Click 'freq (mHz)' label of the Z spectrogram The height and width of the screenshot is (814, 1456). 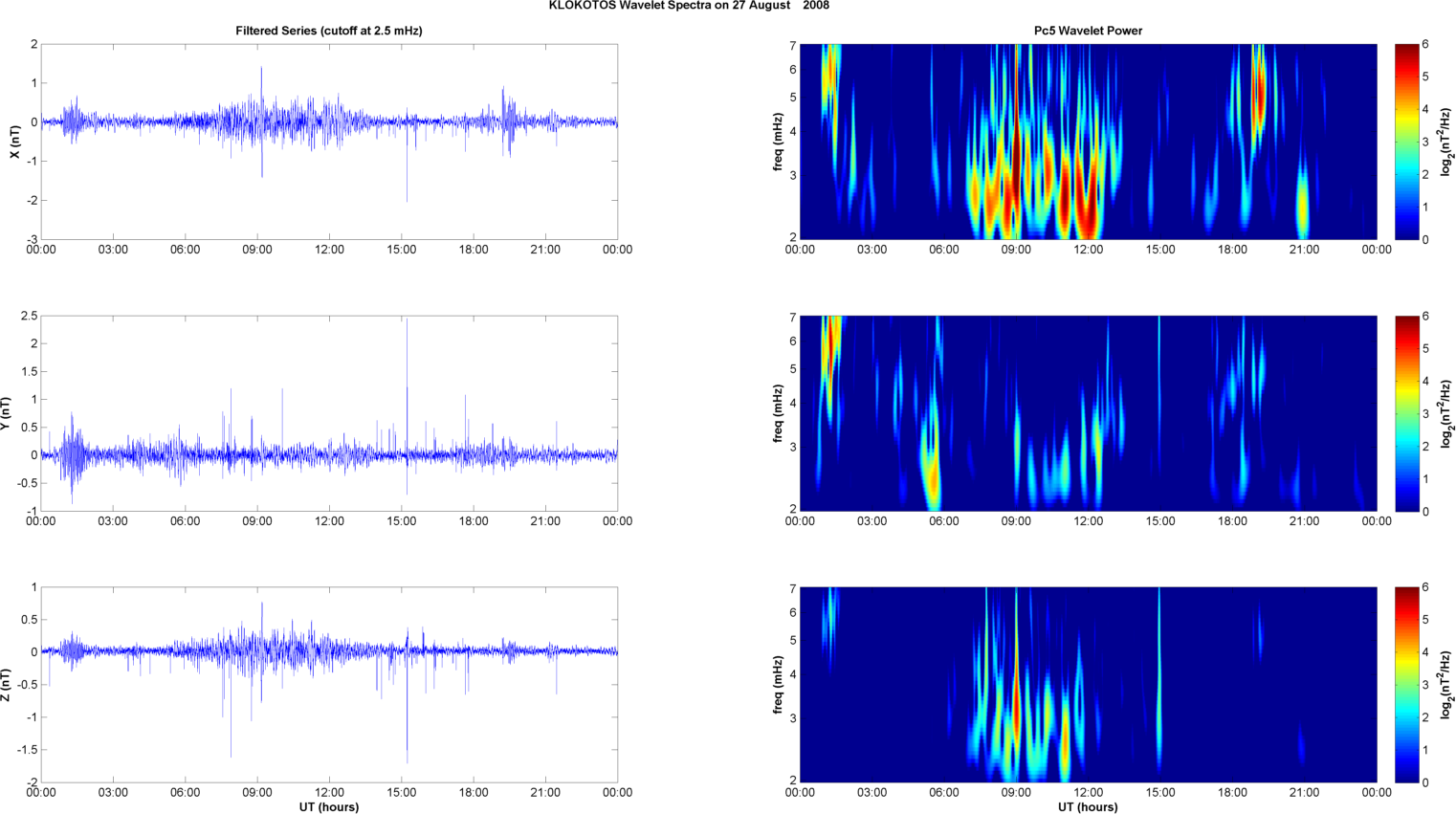pos(779,685)
